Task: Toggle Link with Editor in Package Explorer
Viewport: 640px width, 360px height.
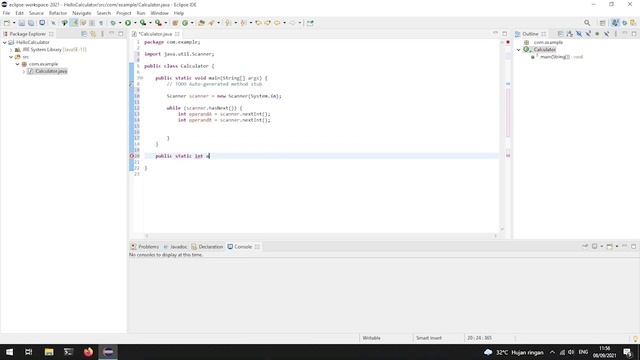Action: click(x=93, y=34)
